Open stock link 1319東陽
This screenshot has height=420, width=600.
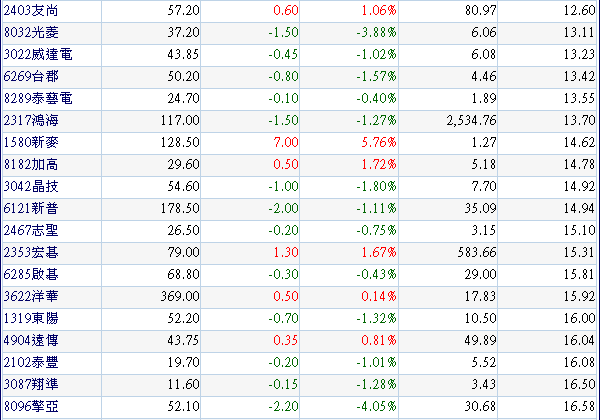pyautogui.click(x=31, y=318)
